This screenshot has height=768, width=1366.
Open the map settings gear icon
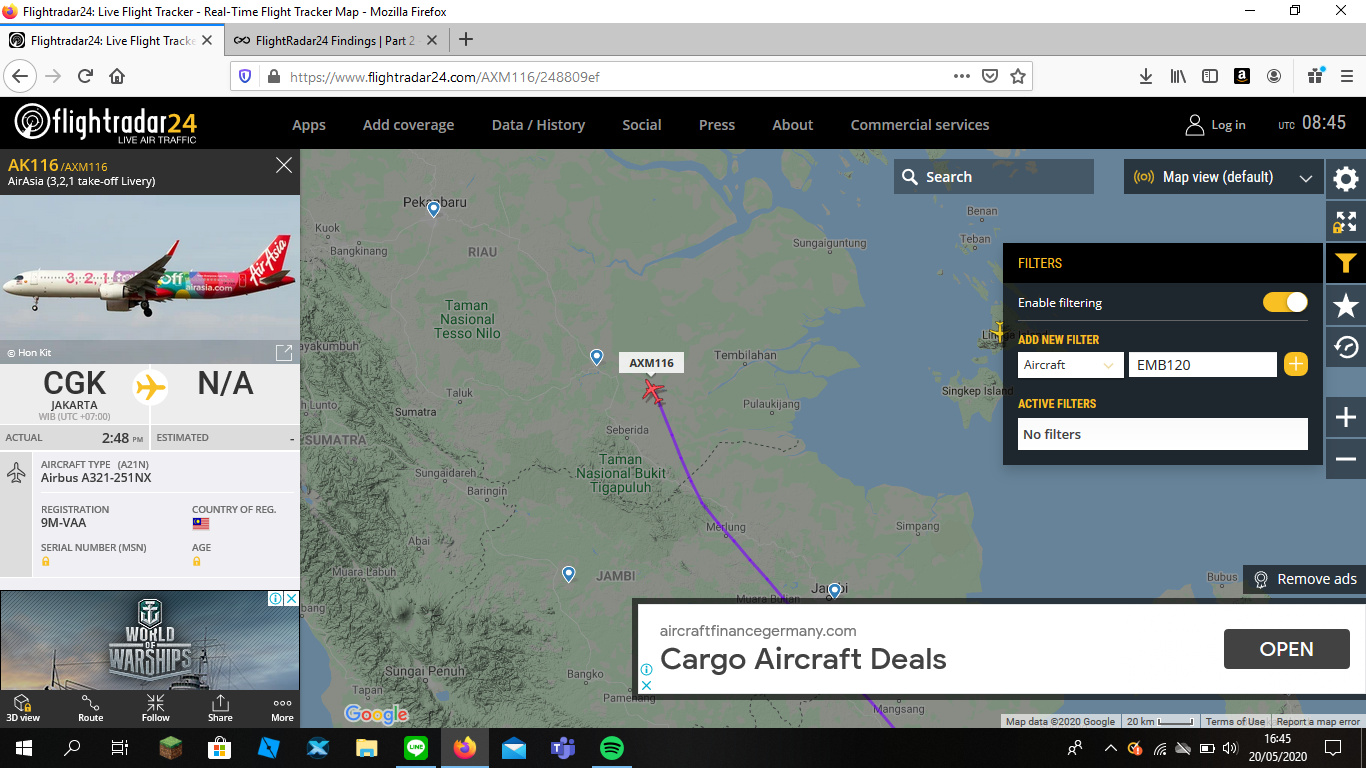1346,179
